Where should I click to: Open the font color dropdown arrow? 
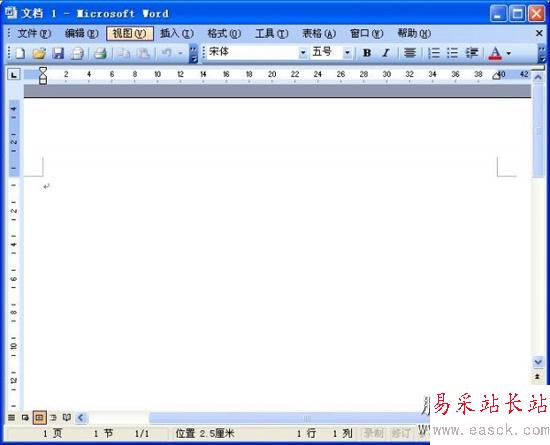point(509,53)
